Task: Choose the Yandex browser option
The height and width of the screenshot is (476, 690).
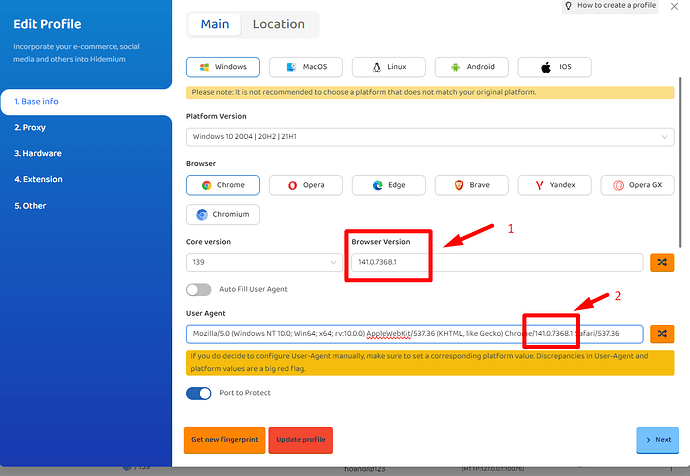Action: tap(554, 185)
